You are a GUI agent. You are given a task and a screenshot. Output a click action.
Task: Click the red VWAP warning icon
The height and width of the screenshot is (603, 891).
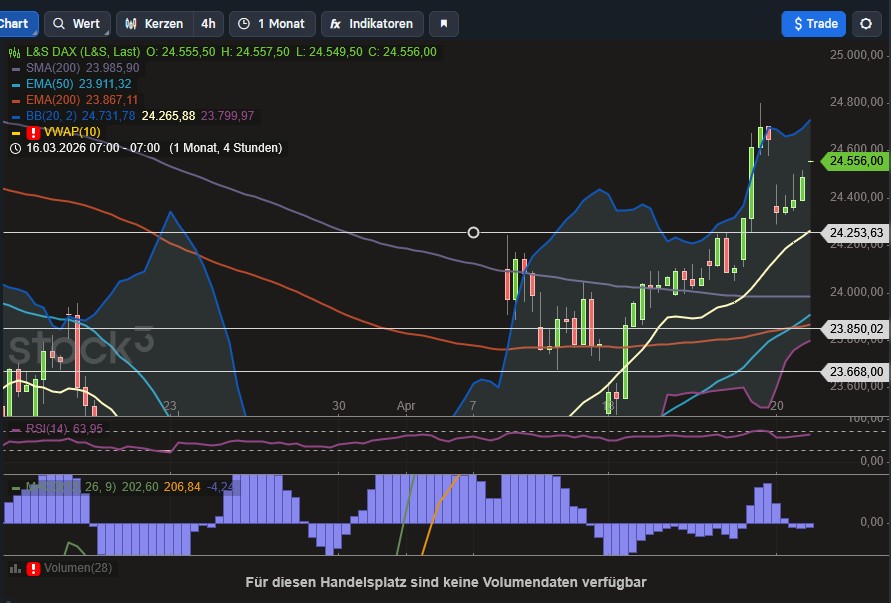tap(34, 132)
